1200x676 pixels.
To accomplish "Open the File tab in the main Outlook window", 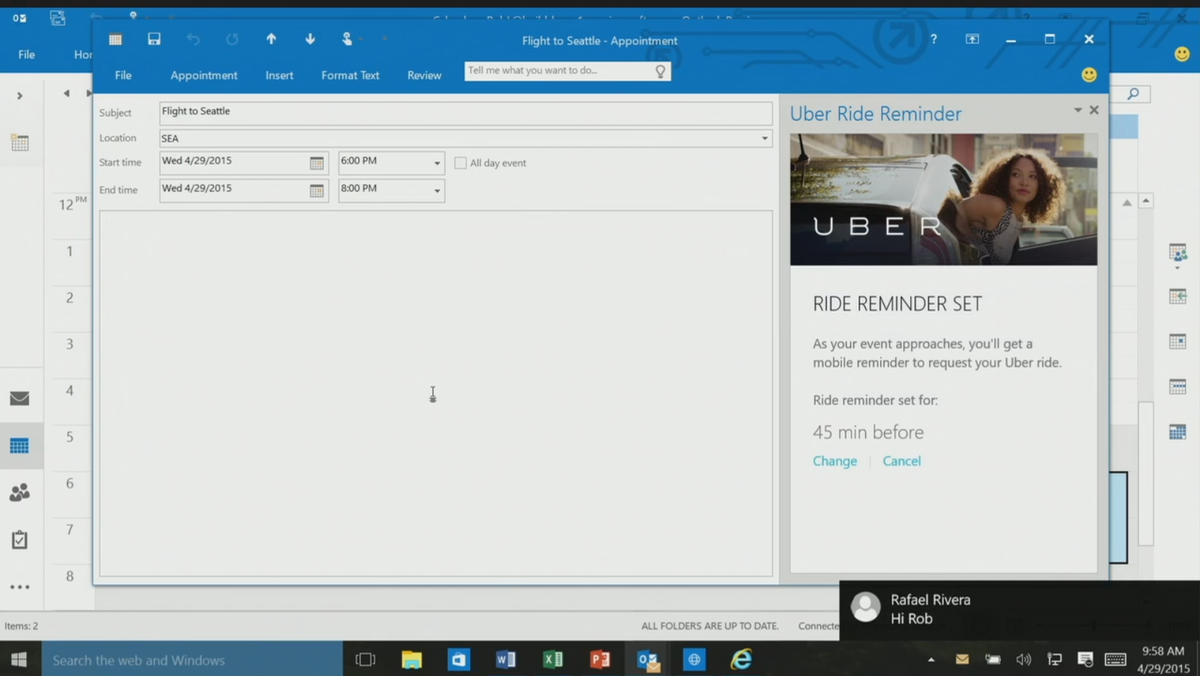I will click(x=26, y=54).
